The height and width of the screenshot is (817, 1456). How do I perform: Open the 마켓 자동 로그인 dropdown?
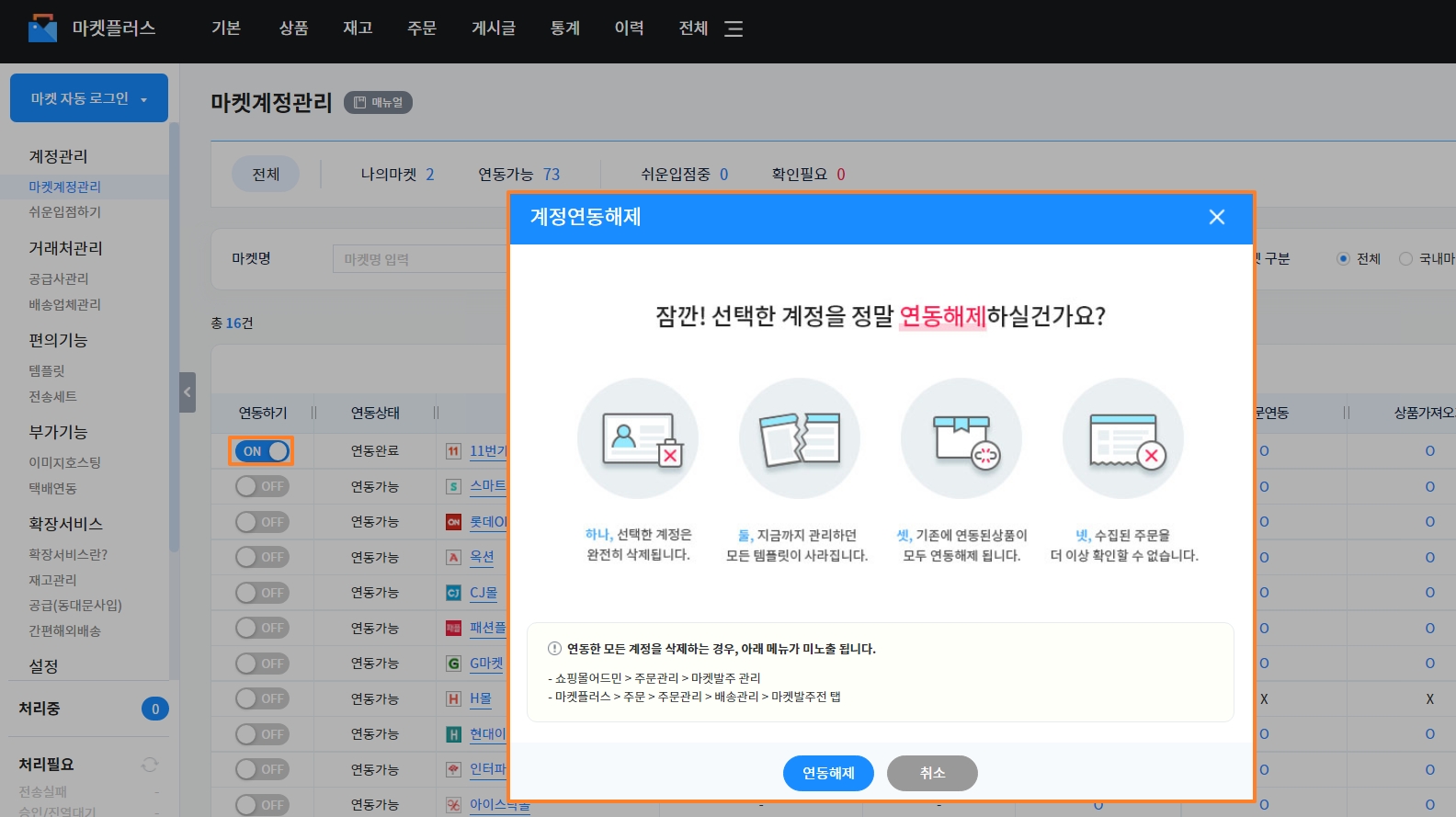pyautogui.click(x=89, y=98)
